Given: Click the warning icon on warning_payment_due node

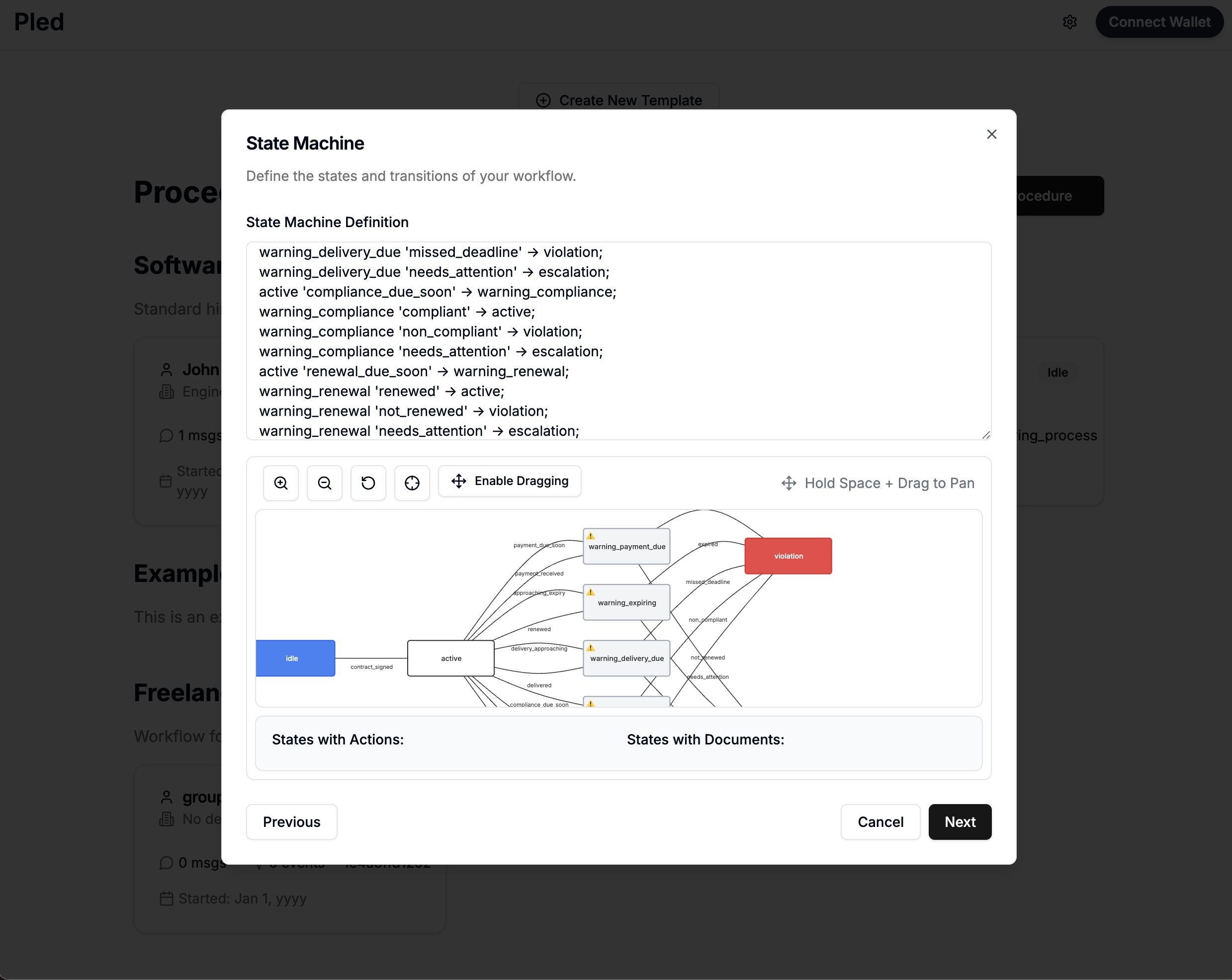Looking at the screenshot, I should tap(591, 536).
